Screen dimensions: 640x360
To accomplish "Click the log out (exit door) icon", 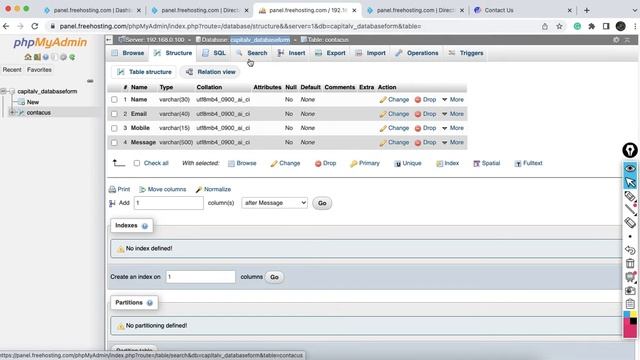I will point(37,57).
